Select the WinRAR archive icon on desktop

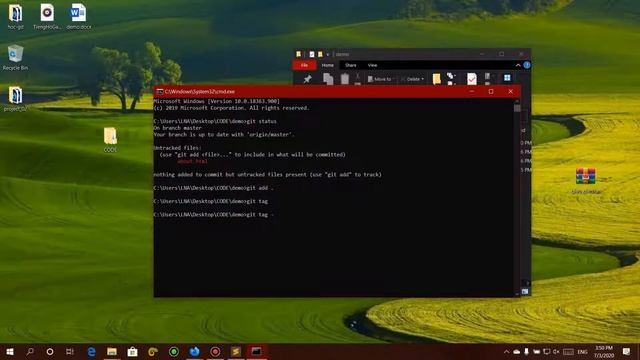(x=586, y=181)
